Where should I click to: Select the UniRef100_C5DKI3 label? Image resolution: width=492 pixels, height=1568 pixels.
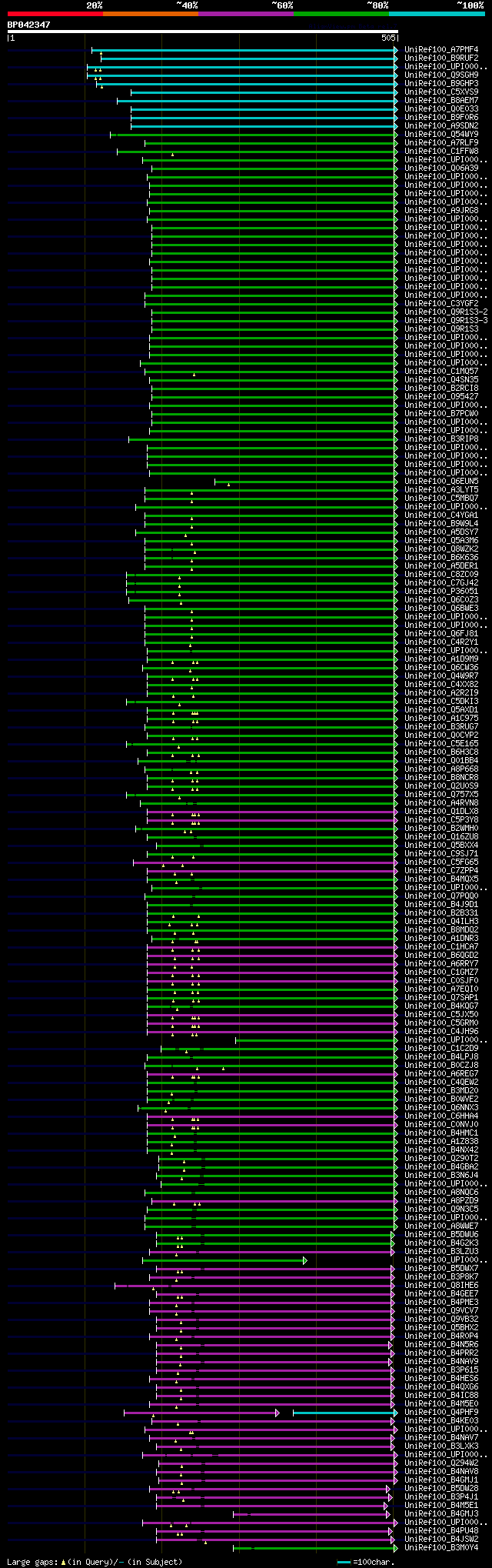click(441, 702)
